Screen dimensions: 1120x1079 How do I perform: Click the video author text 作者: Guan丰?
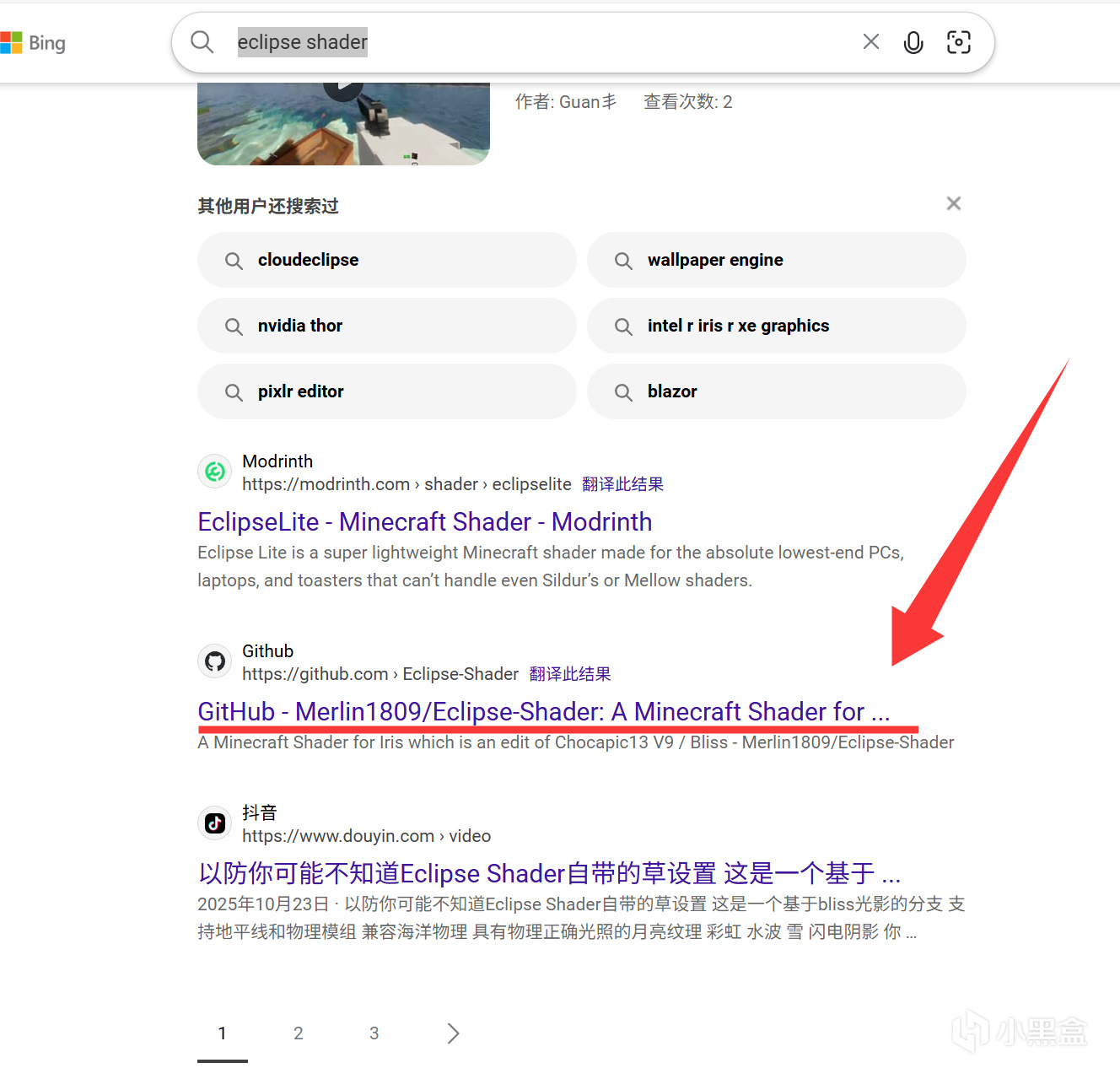566,102
